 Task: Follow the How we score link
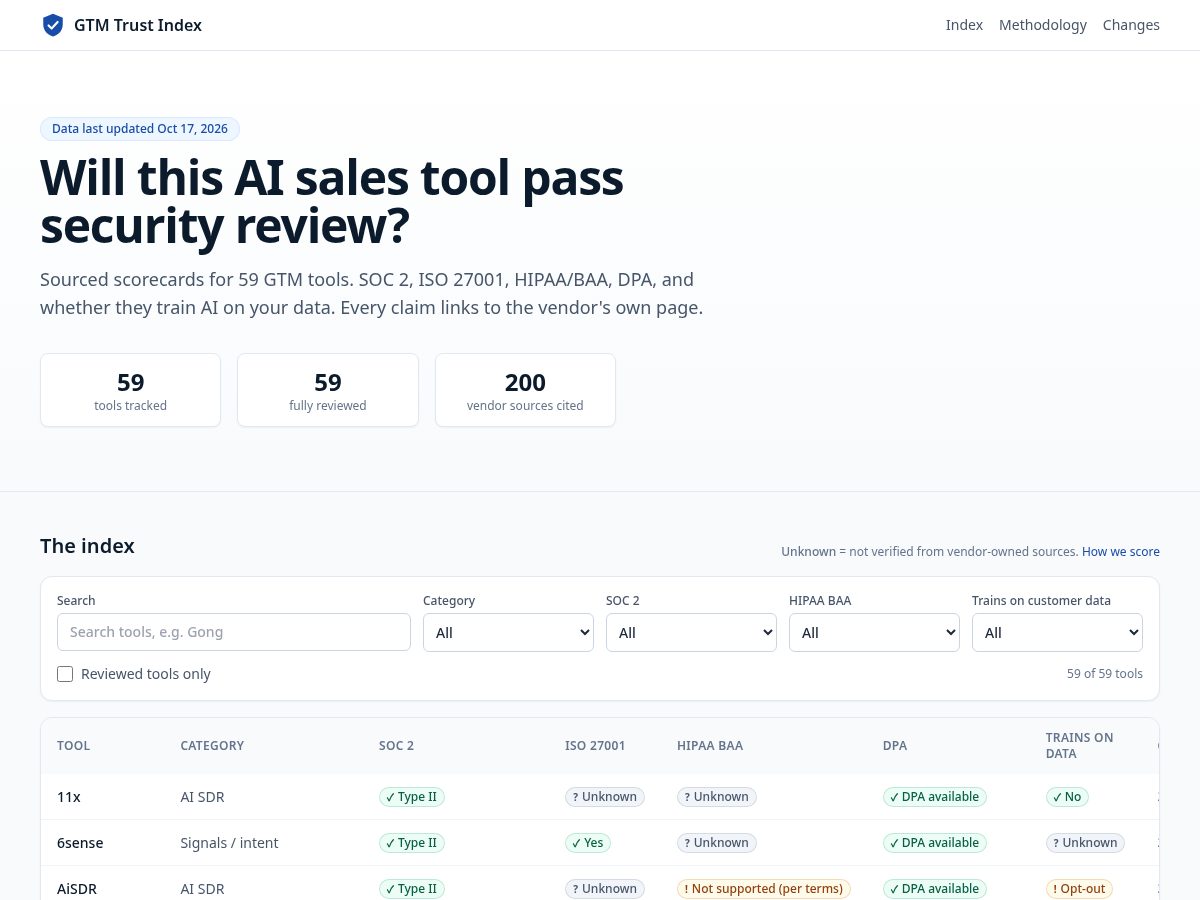click(x=1121, y=552)
